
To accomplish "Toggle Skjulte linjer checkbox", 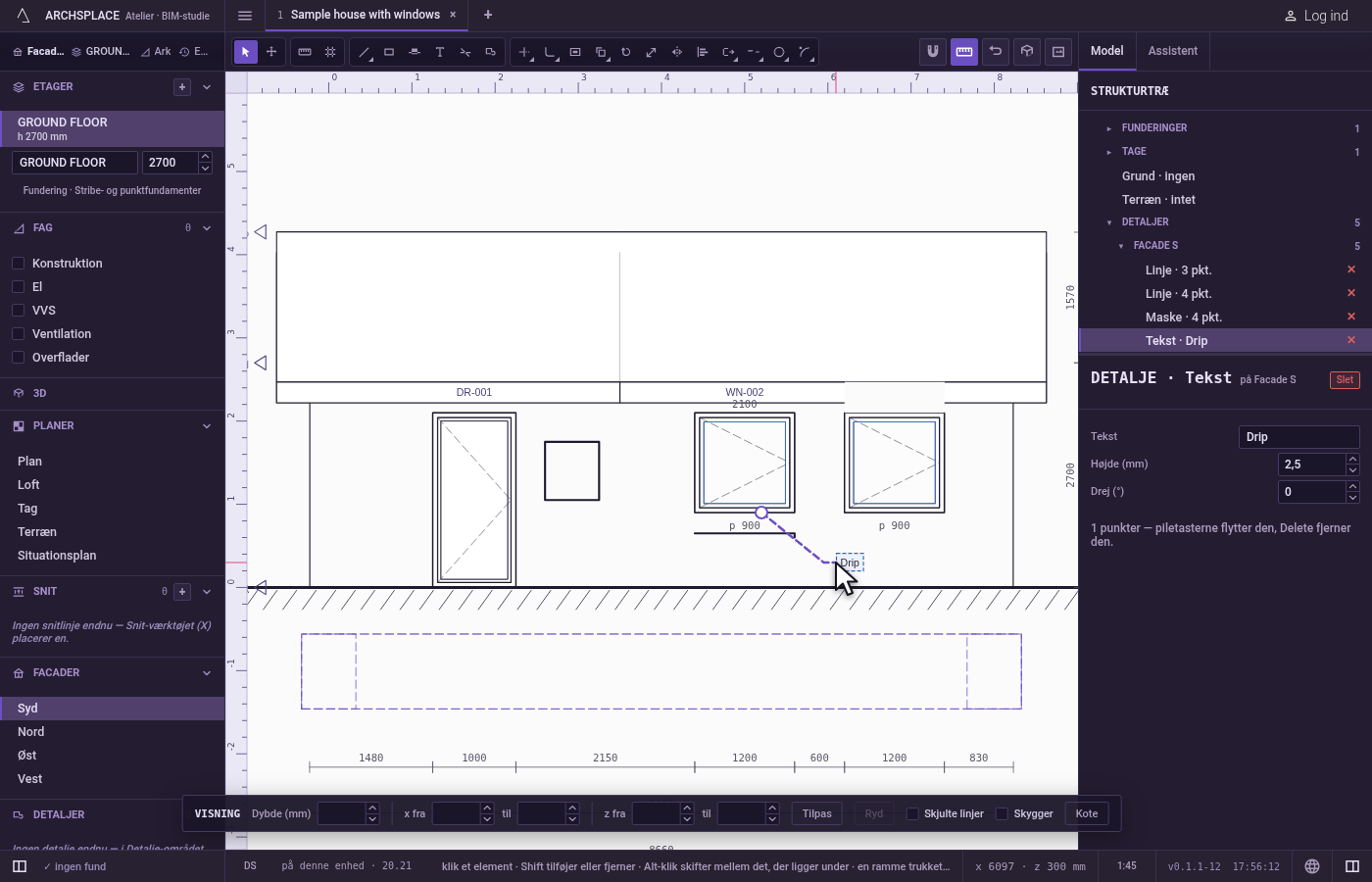I will pyautogui.click(x=912, y=813).
